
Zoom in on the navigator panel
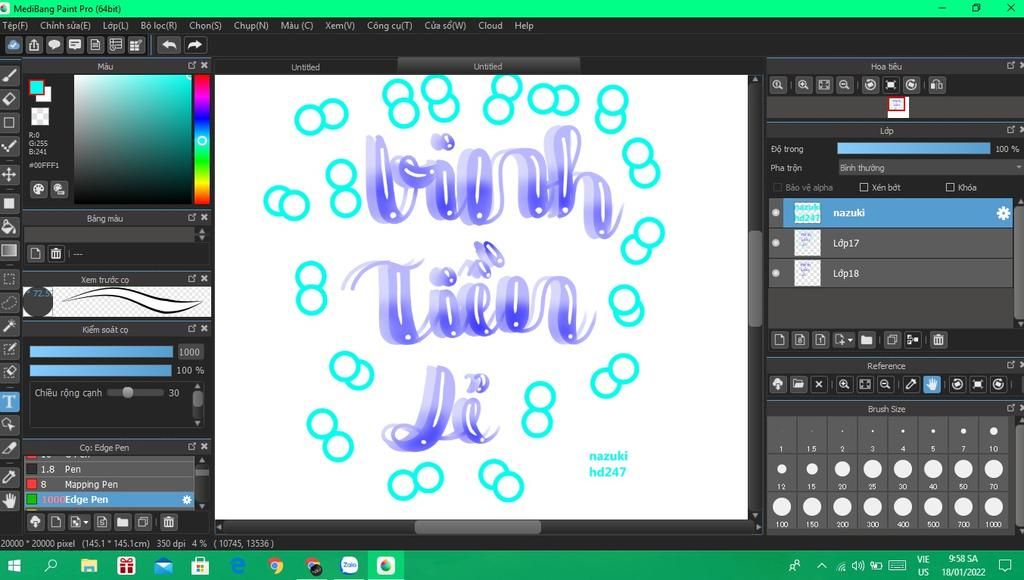(803, 85)
